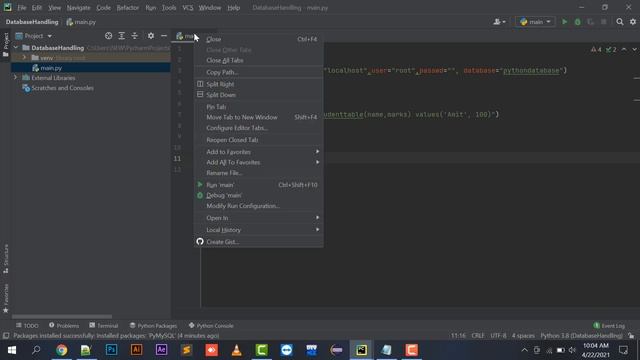Open the Navigate menu
This screenshot has height=360, width=640.
[x=78, y=8]
